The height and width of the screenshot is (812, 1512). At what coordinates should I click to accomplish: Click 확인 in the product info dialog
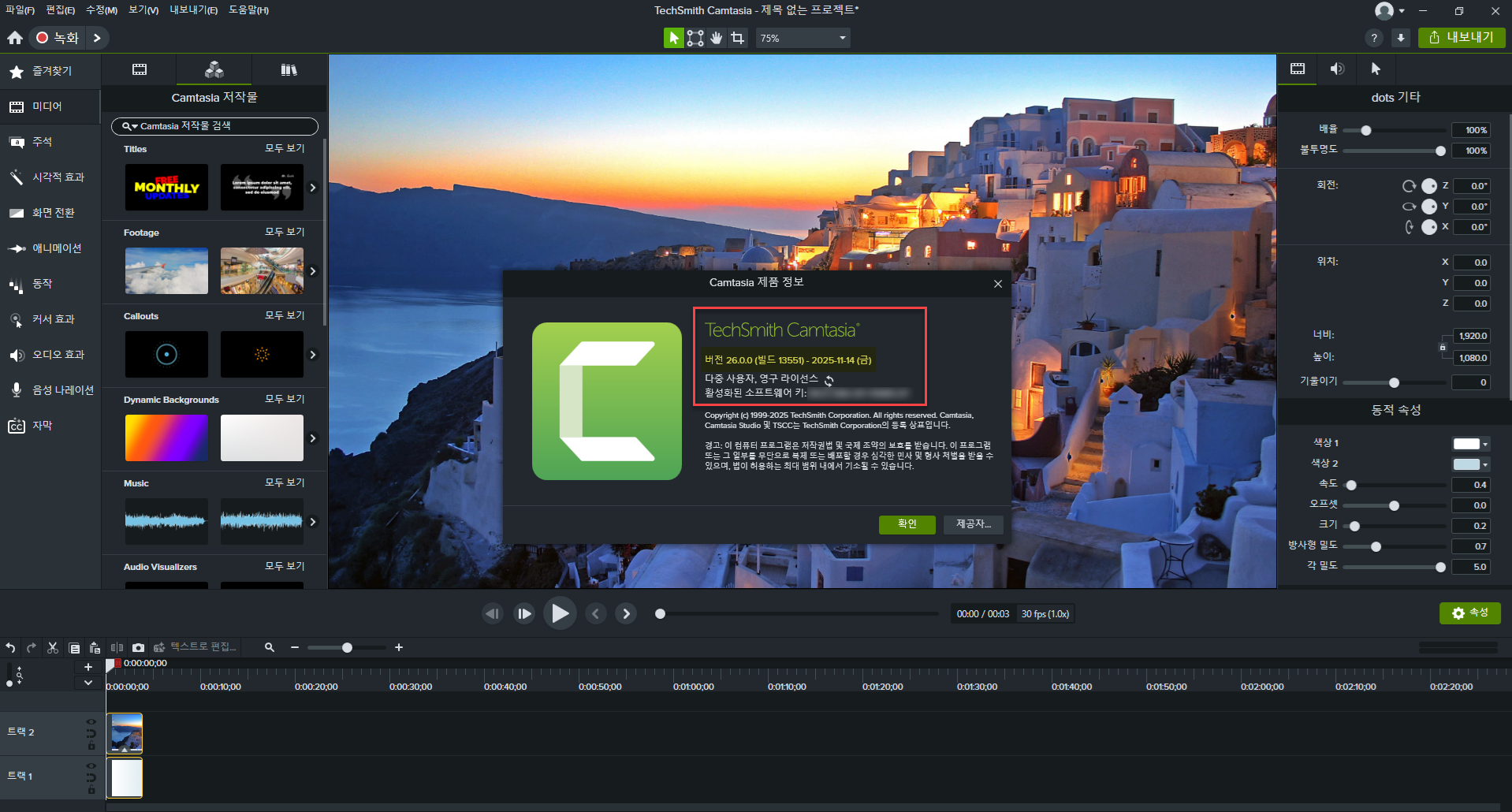click(x=907, y=524)
